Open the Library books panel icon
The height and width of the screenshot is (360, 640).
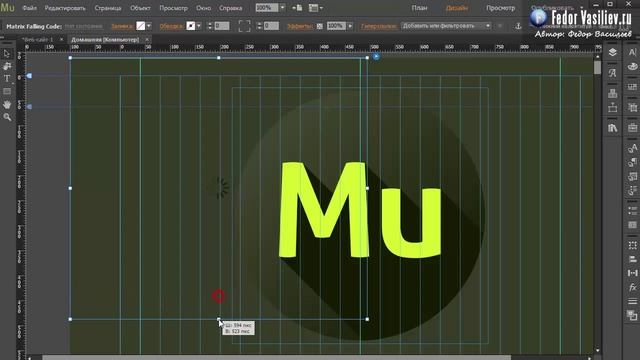coord(613,128)
